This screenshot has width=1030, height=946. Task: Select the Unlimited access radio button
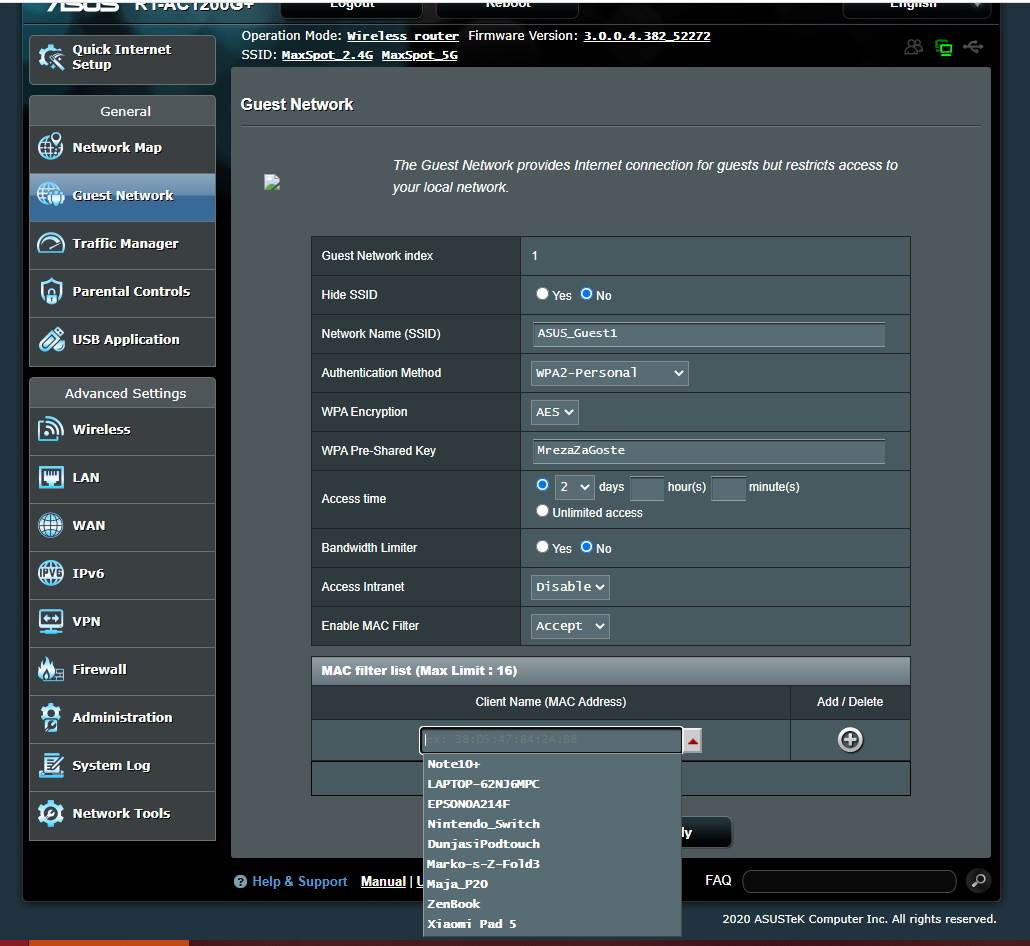click(542, 511)
